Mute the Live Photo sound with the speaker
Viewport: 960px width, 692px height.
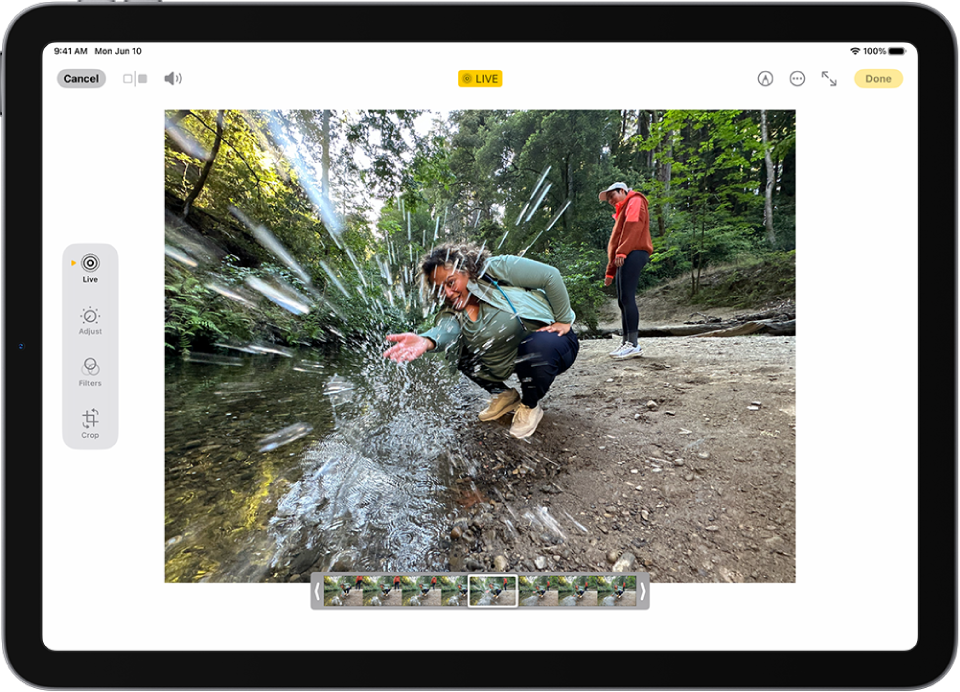pyautogui.click(x=172, y=78)
